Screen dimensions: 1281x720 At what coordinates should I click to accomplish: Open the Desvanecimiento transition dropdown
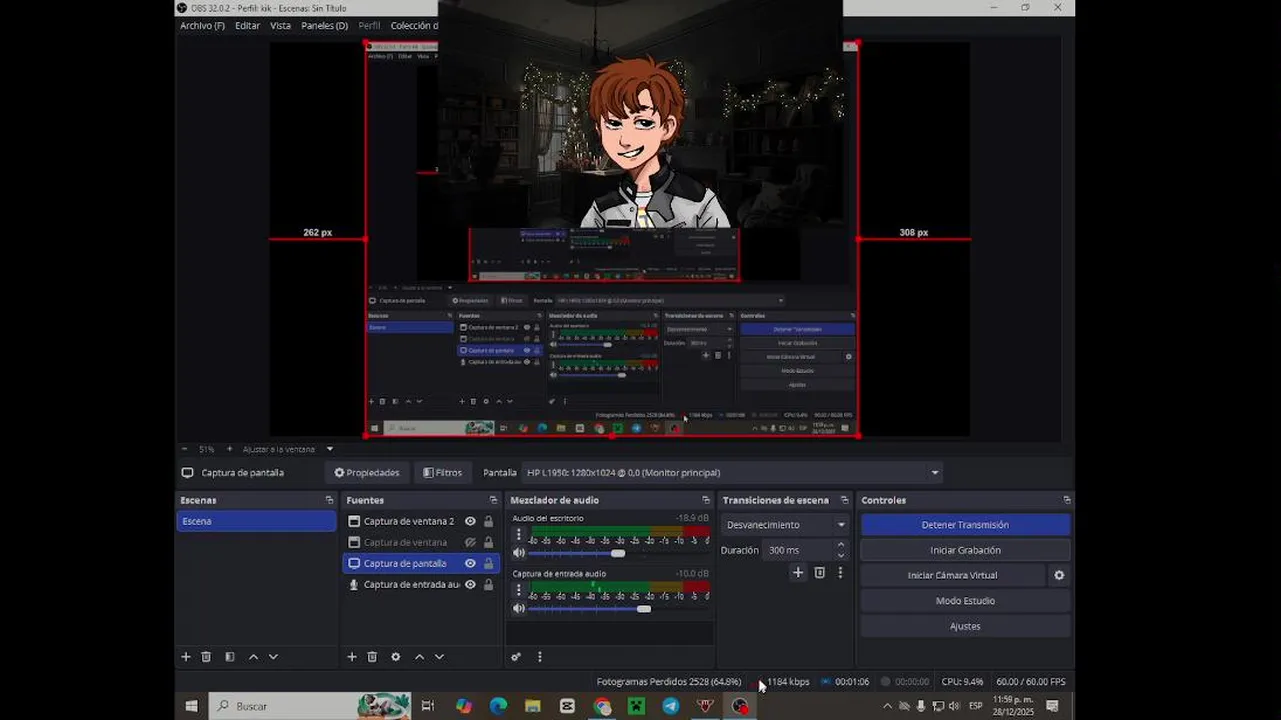pyautogui.click(x=785, y=524)
